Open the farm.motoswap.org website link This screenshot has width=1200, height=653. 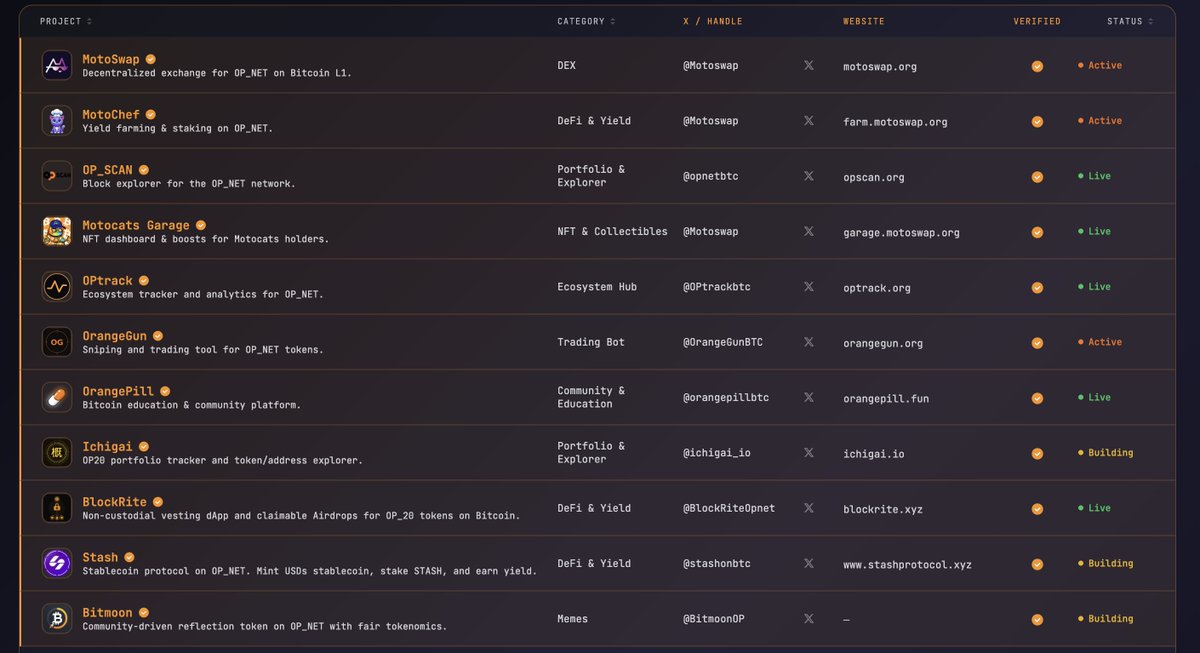895,122
